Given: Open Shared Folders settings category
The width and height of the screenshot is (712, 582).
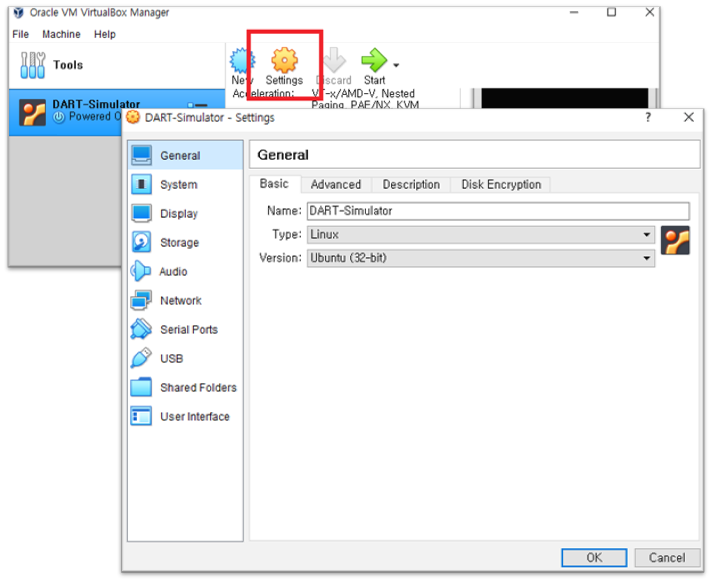Looking at the screenshot, I should click(198, 388).
